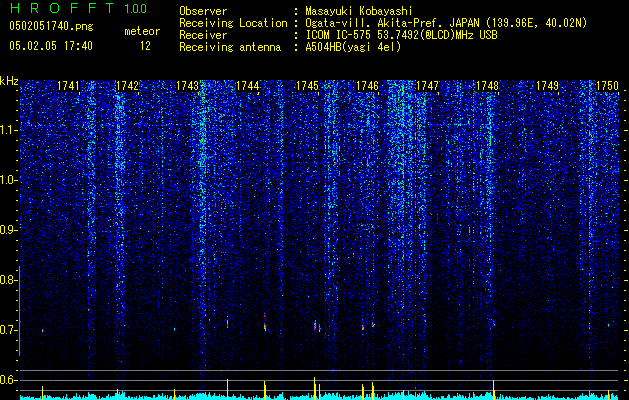Click the 1746 time marker

tap(367, 85)
